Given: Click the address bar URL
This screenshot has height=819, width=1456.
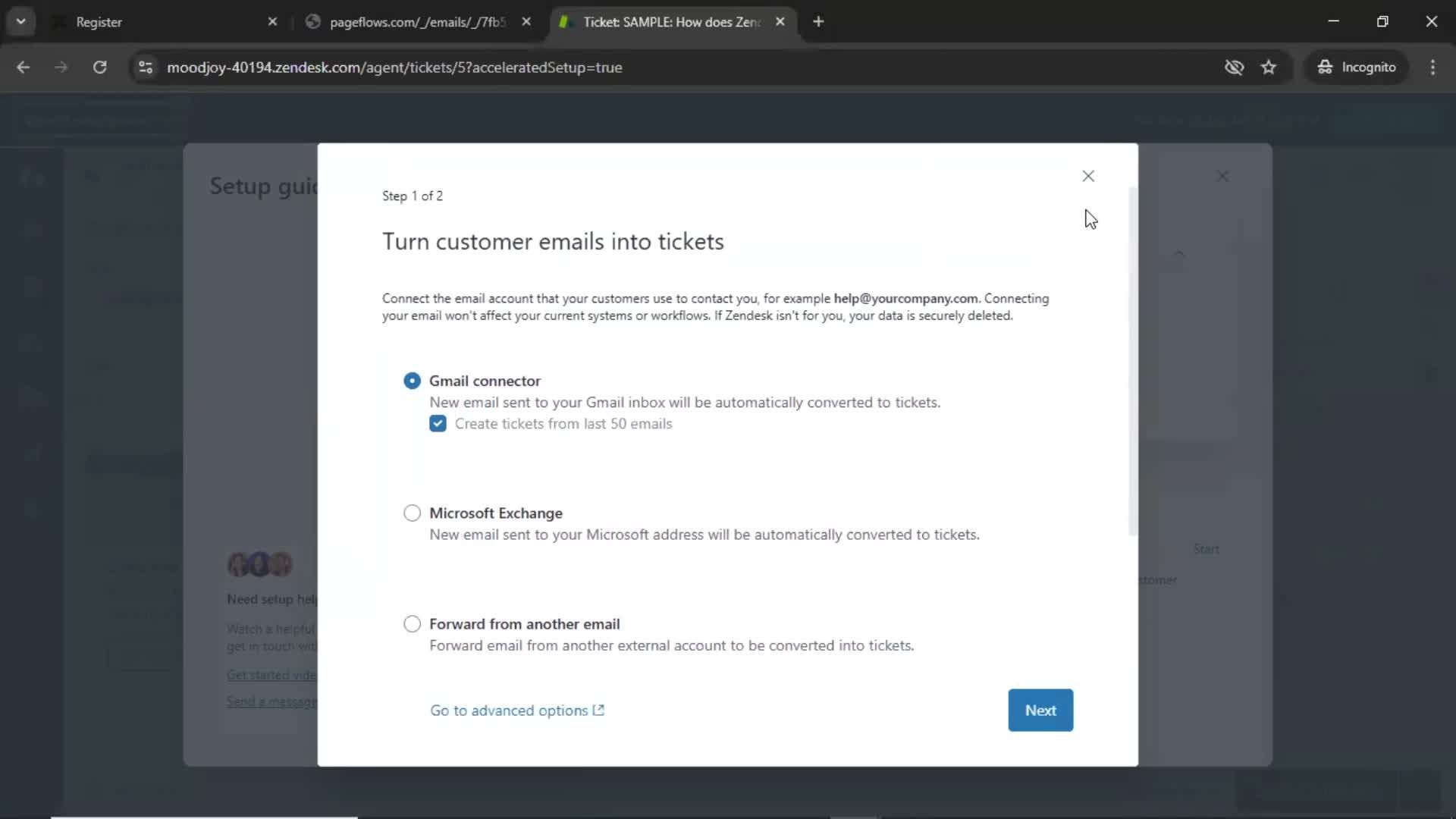Looking at the screenshot, I should 394,67.
